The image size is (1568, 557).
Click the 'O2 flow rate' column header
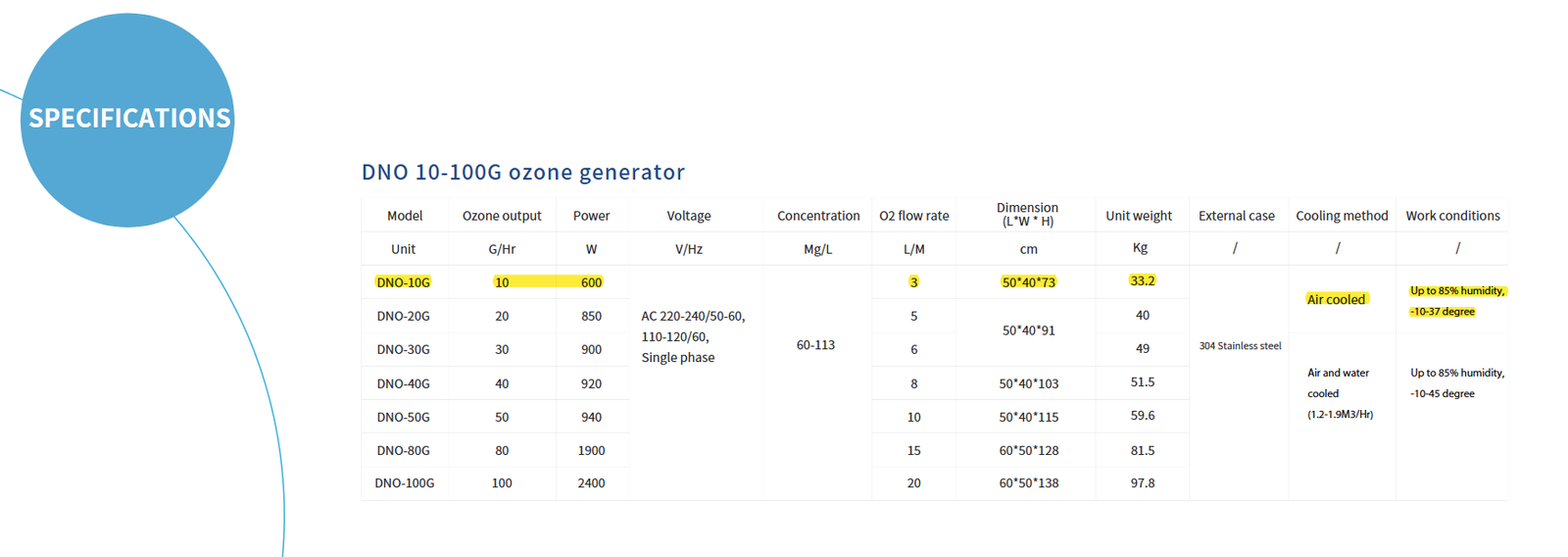coord(914,216)
